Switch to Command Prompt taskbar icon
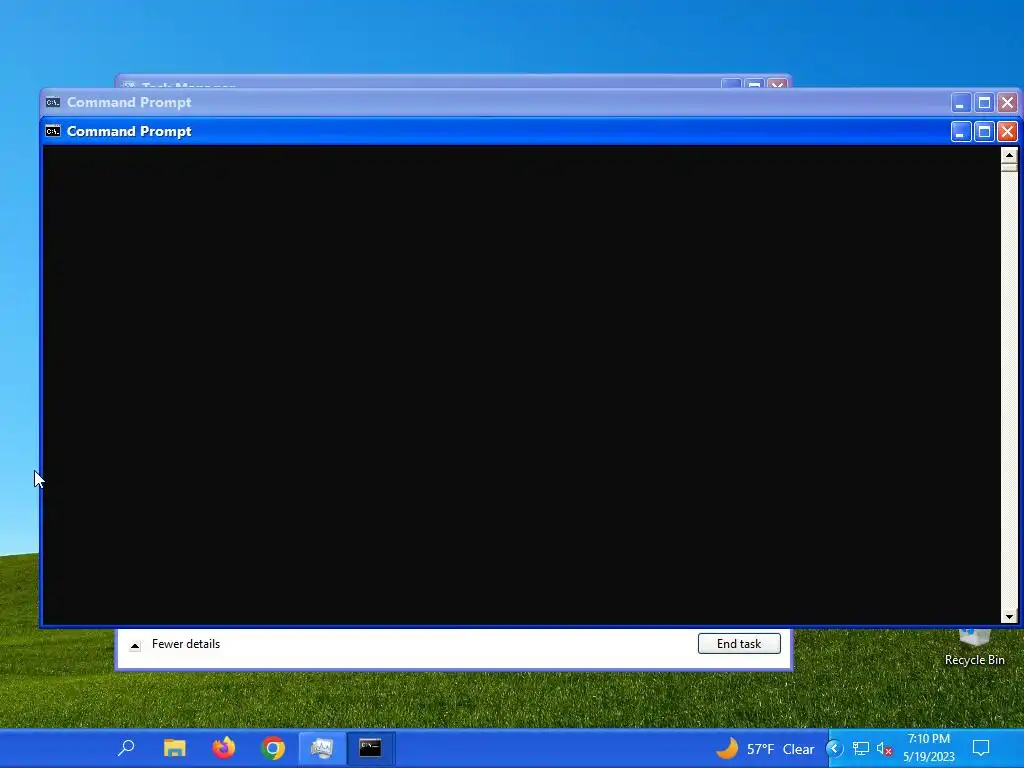The height and width of the screenshot is (768, 1024). coord(370,748)
